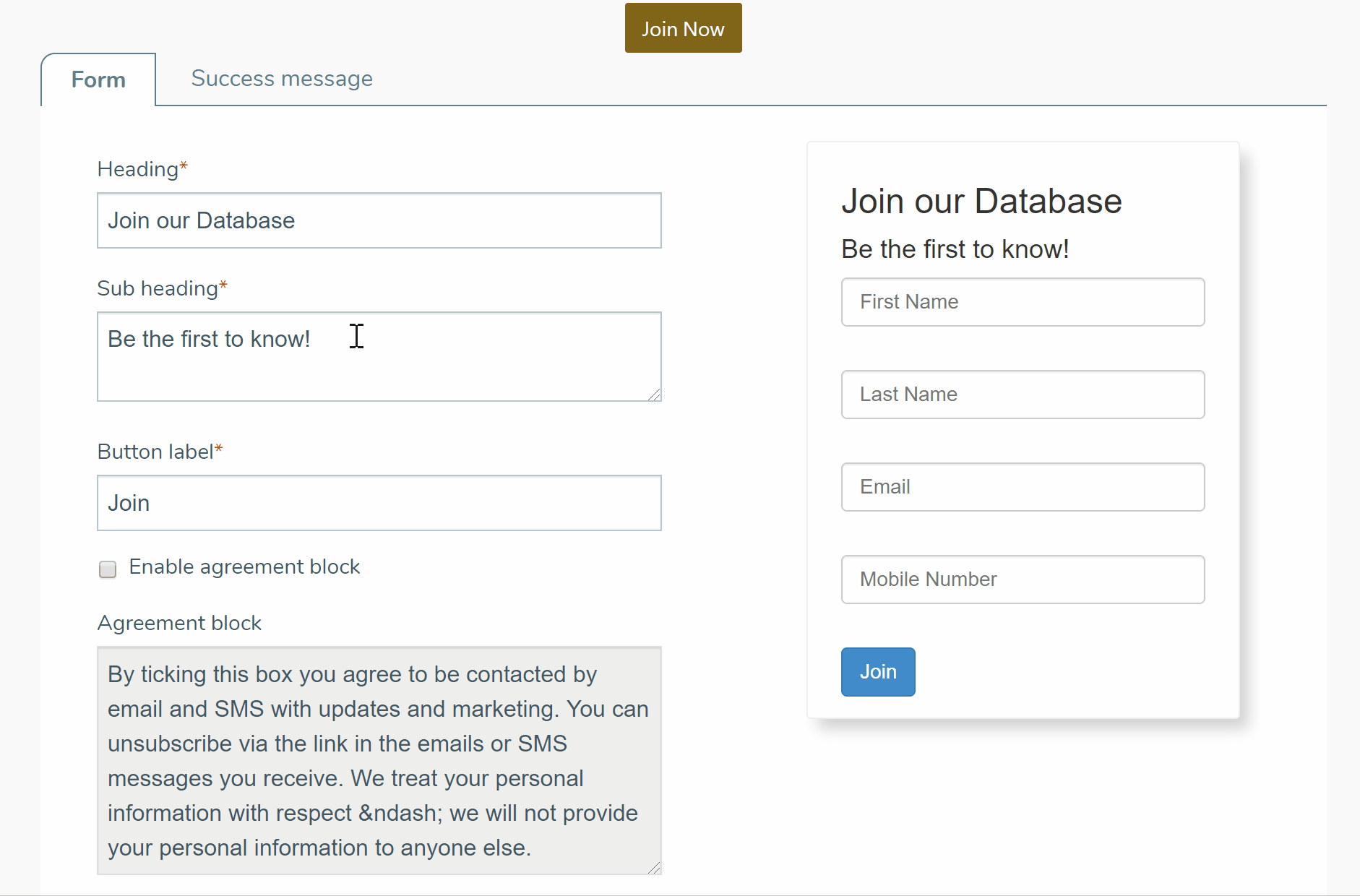This screenshot has width=1360, height=896.
Task: Edit the Button label field
Action: click(x=379, y=503)
